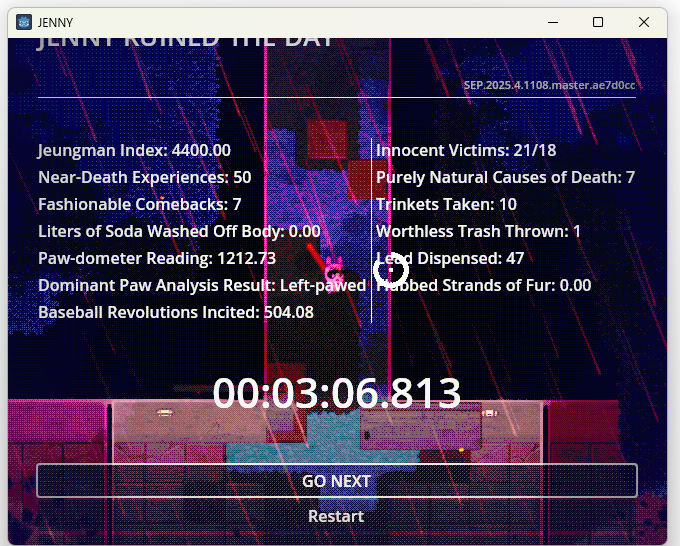Click Liters of Soda Washed Off Body stat
This screenshot has width=680, height=546.
pos(179,231)
